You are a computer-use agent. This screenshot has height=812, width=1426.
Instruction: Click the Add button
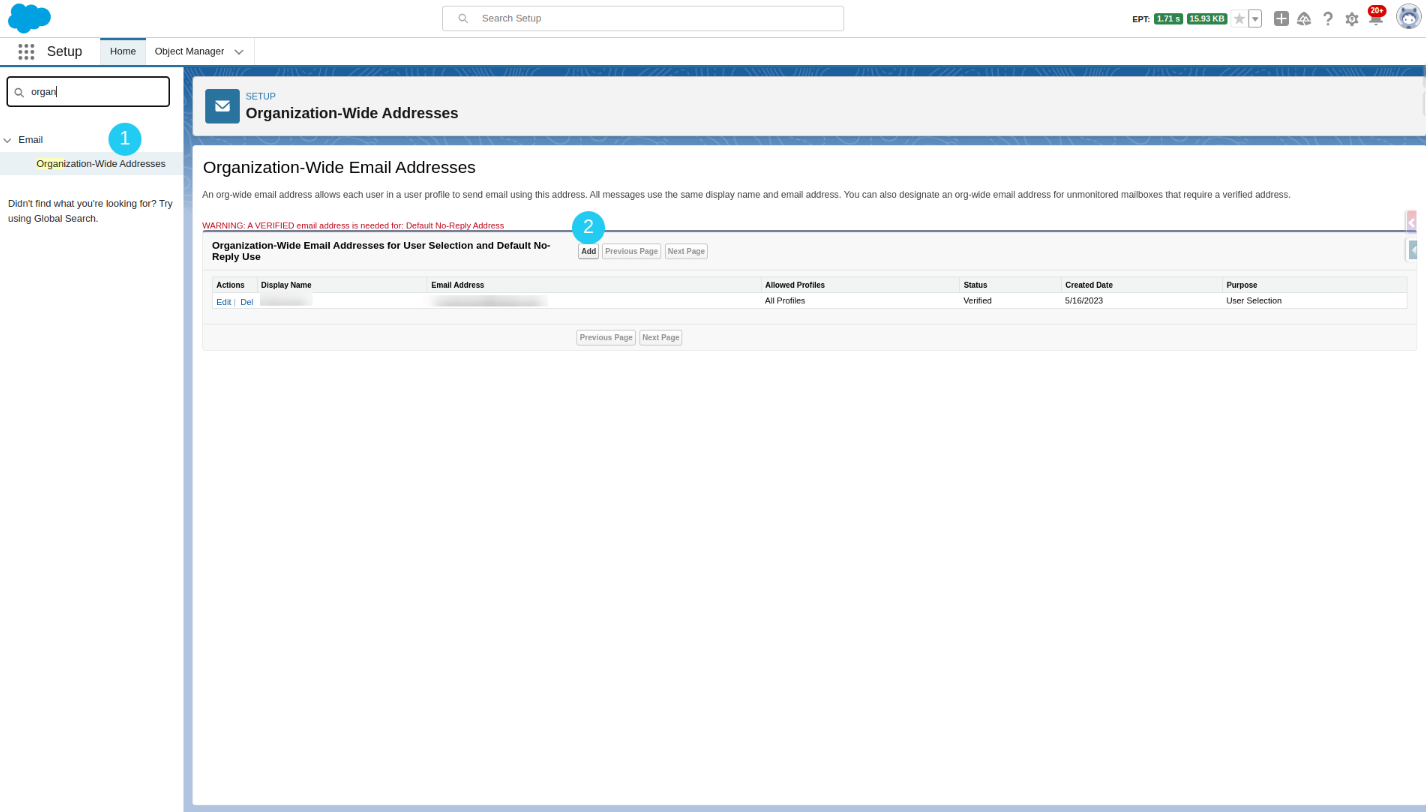[588, 251]
